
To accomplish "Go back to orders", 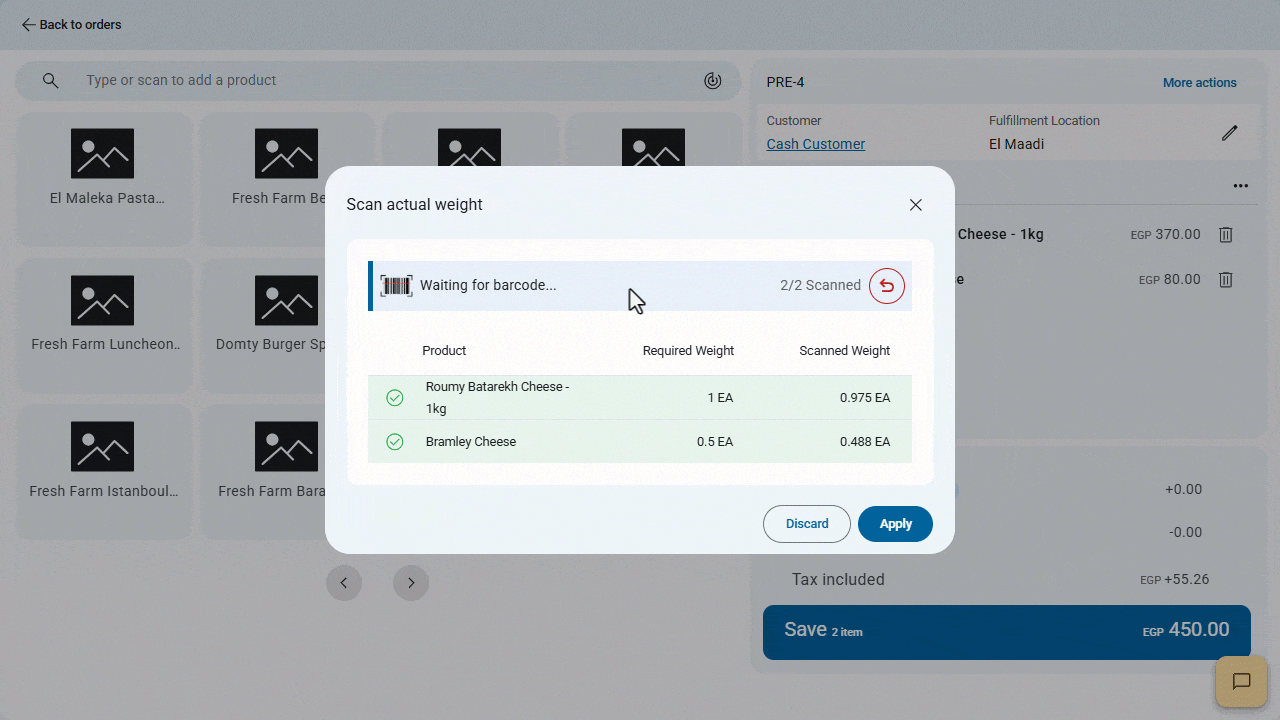I will pyautogui.click(x=72, y=25).
